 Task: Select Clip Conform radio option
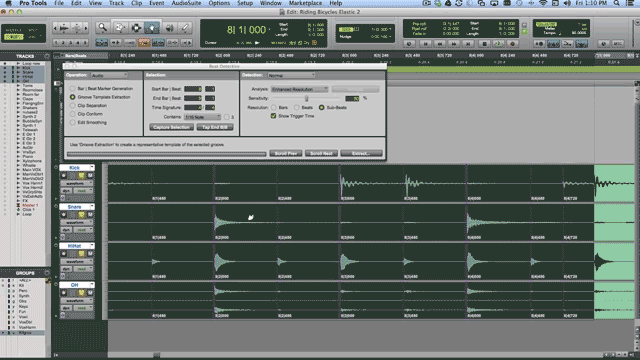pos(73,114)
